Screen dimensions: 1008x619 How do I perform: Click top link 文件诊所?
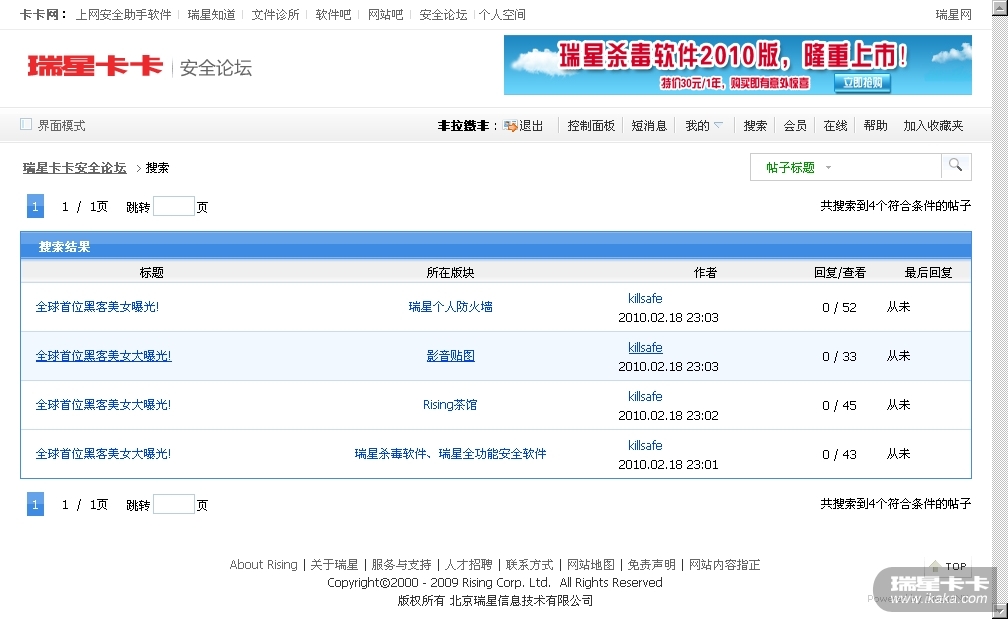(275, 14)
